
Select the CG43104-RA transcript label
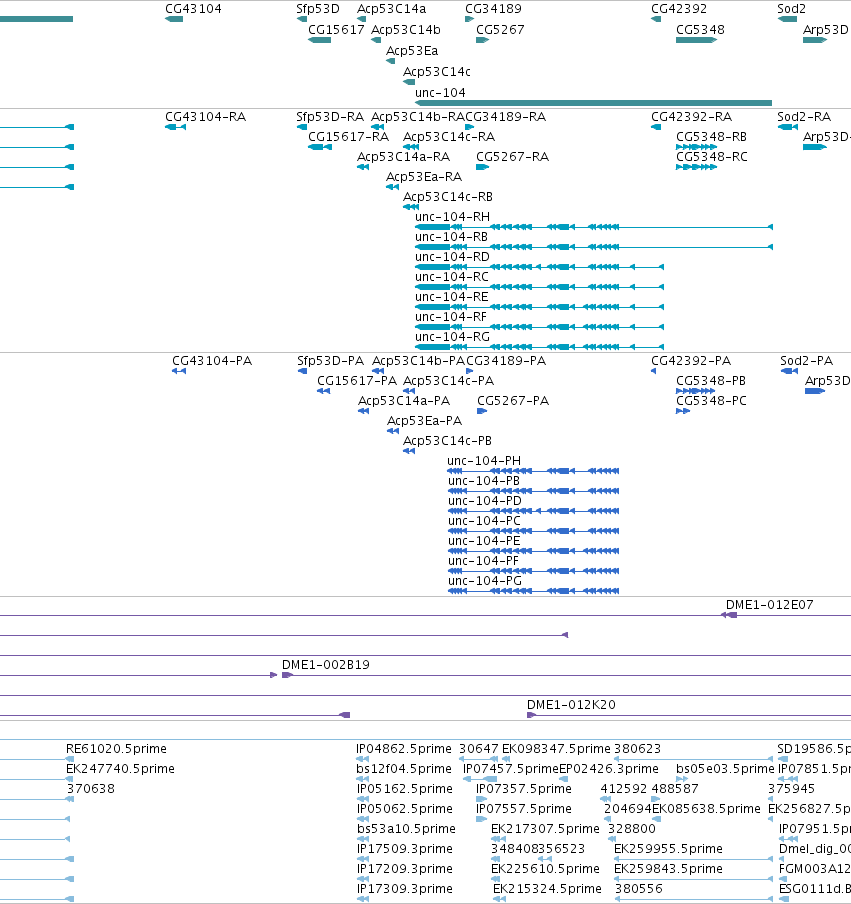[205, 116]
